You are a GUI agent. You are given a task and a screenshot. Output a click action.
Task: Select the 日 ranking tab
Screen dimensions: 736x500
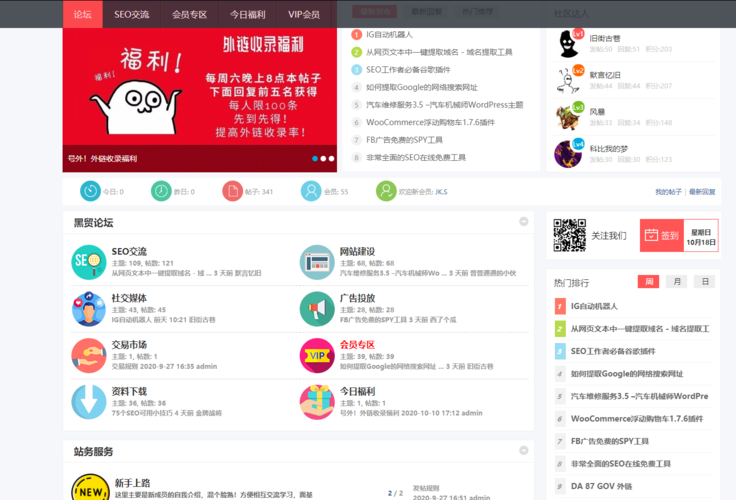(x=705, y=282)
